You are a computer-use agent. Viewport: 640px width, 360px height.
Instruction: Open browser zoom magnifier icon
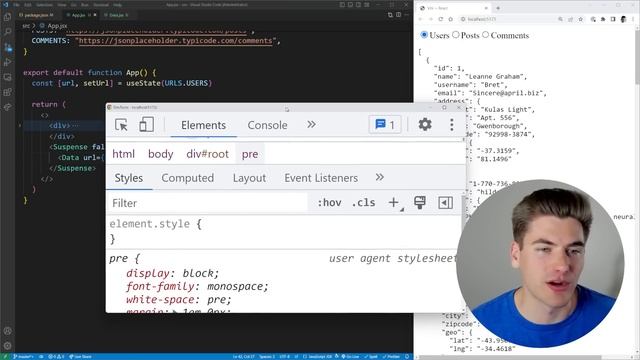[560, 19]
